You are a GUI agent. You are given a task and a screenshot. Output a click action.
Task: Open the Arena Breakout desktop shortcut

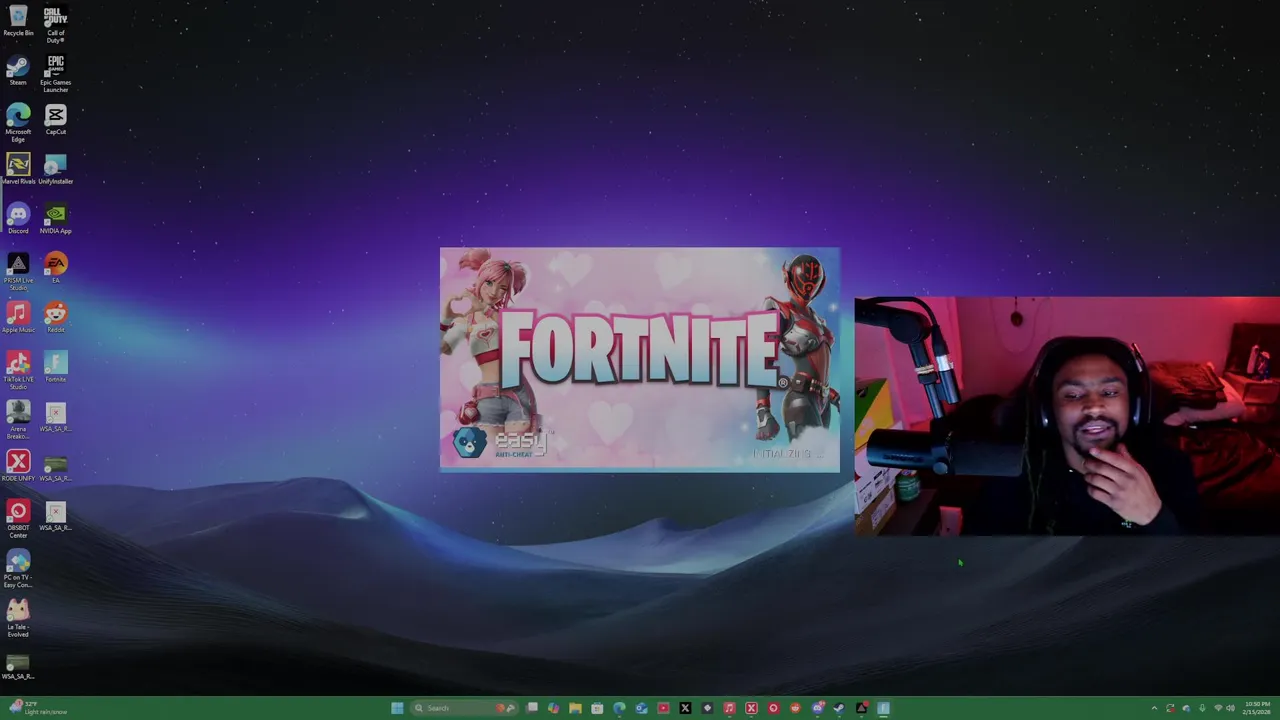[18, 419]
